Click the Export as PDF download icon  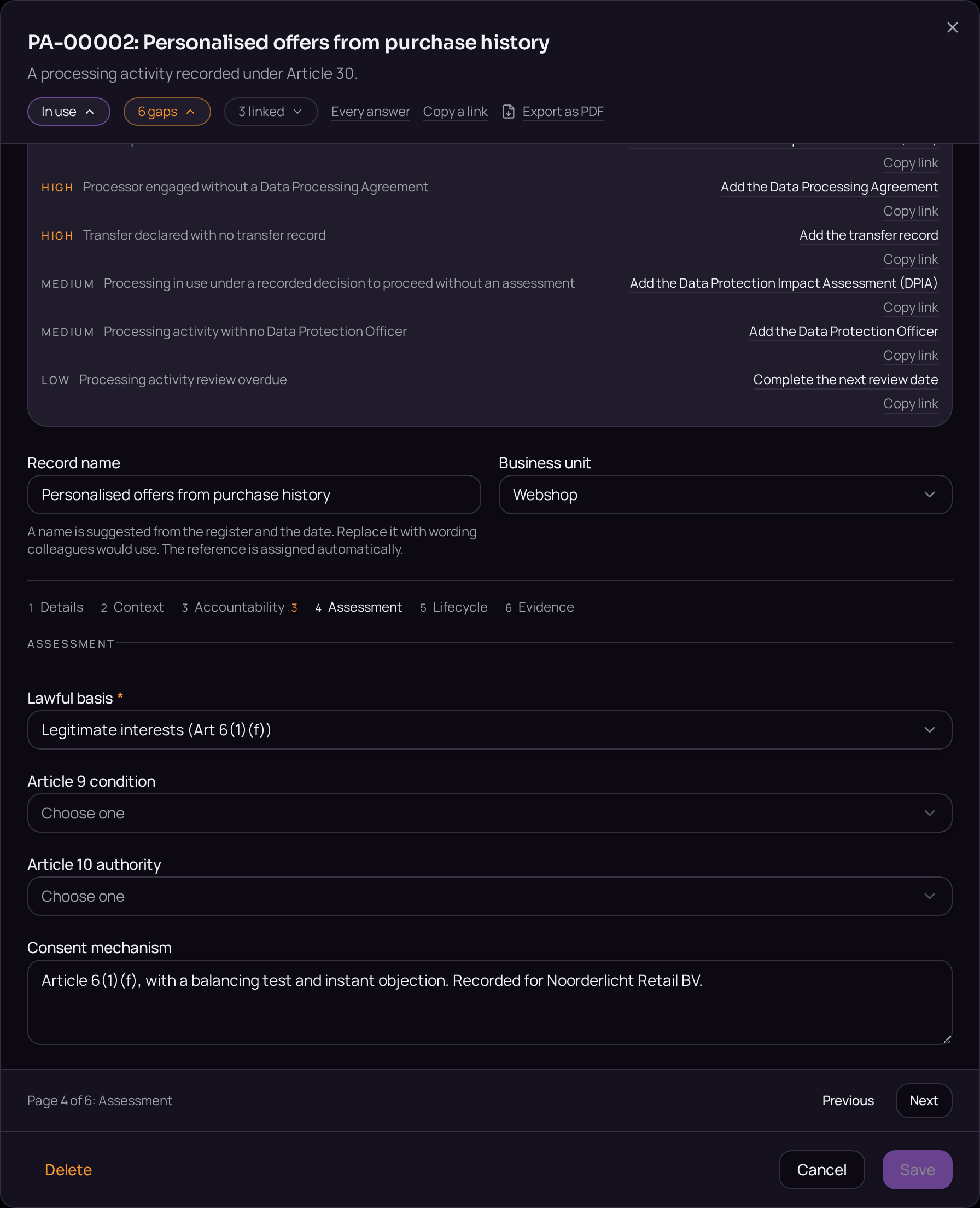tap(508, 112)
